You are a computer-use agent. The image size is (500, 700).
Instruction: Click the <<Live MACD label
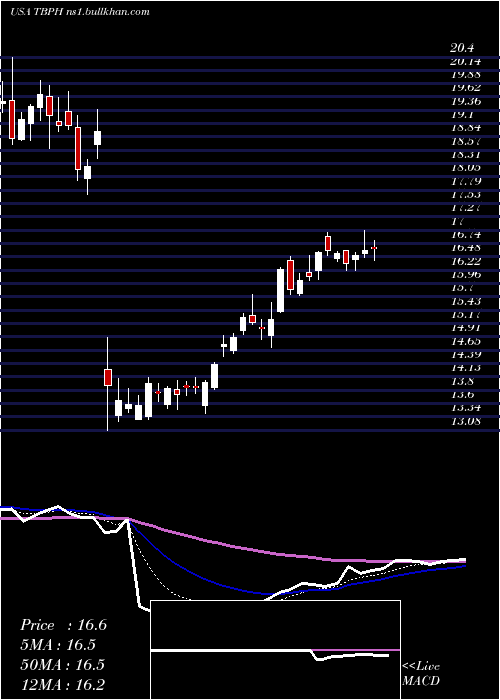tap(421, 673)
